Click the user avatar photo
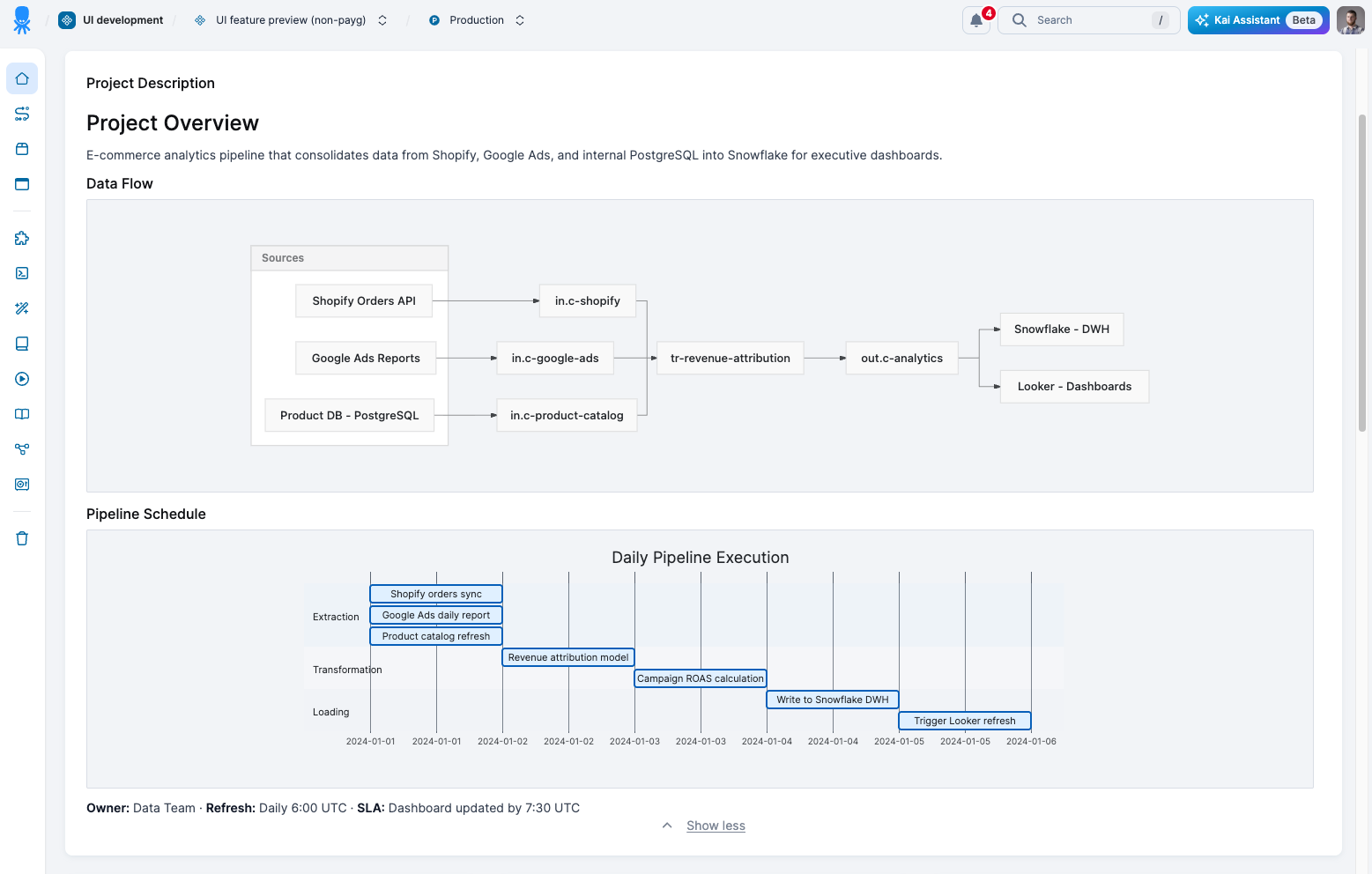 coord(1350,20)
